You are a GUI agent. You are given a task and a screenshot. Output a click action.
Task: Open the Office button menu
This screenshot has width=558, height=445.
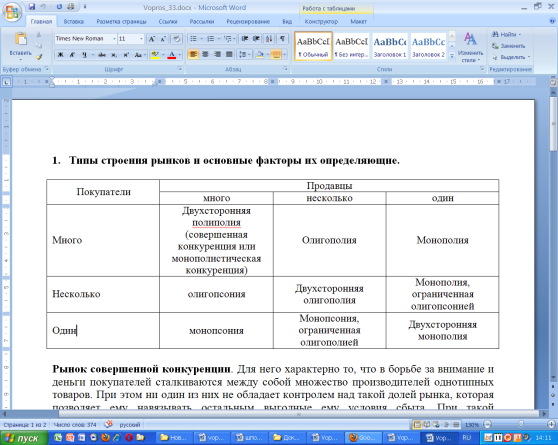[12, 12]
